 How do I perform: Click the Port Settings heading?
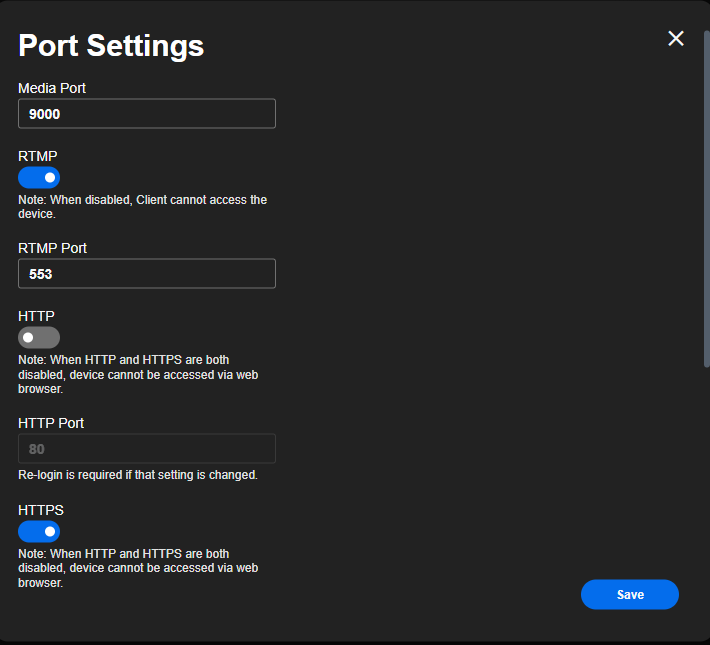pyautogui.click(x=111, y=46)
